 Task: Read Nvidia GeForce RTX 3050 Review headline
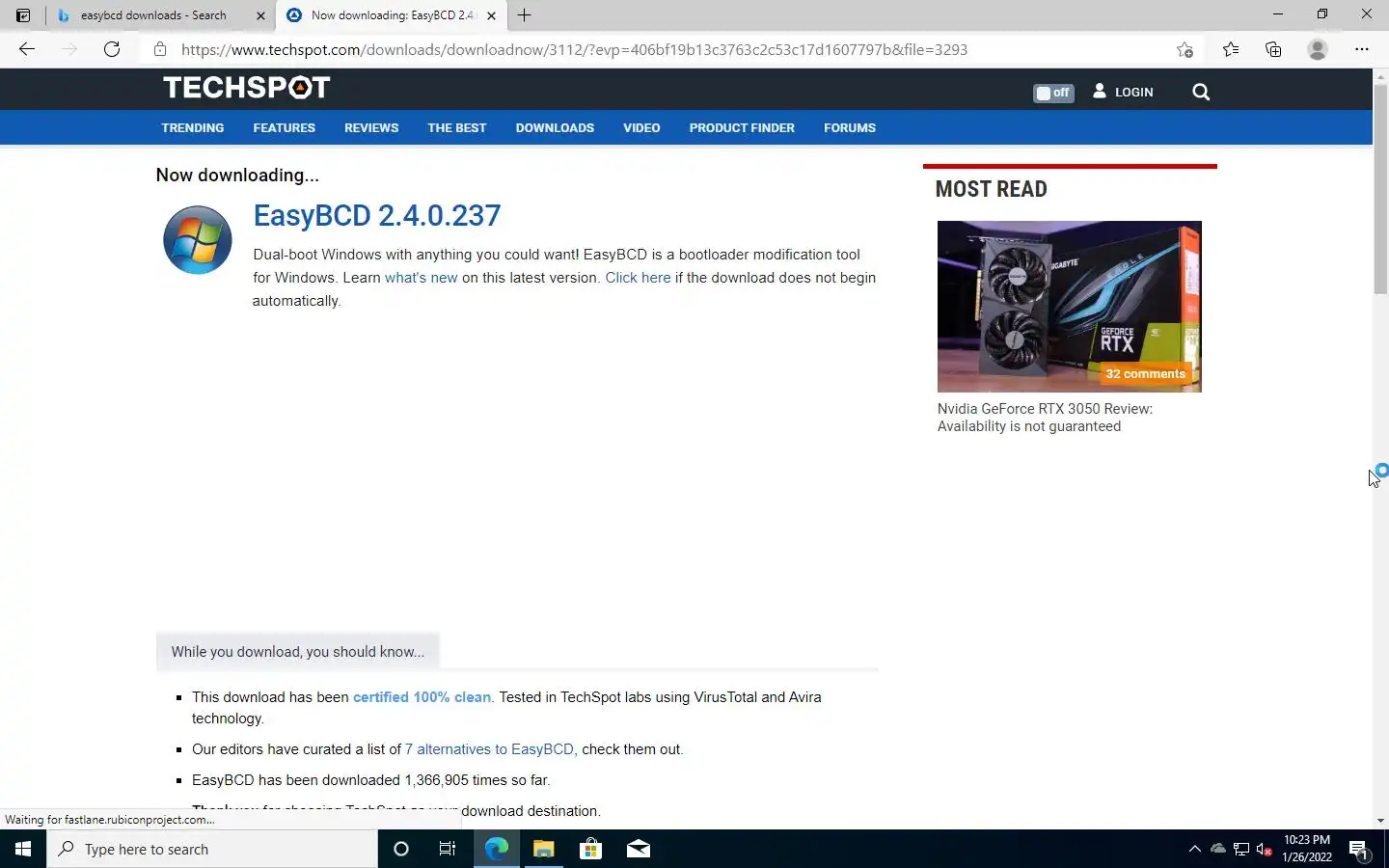click(x=1045, y=418)
